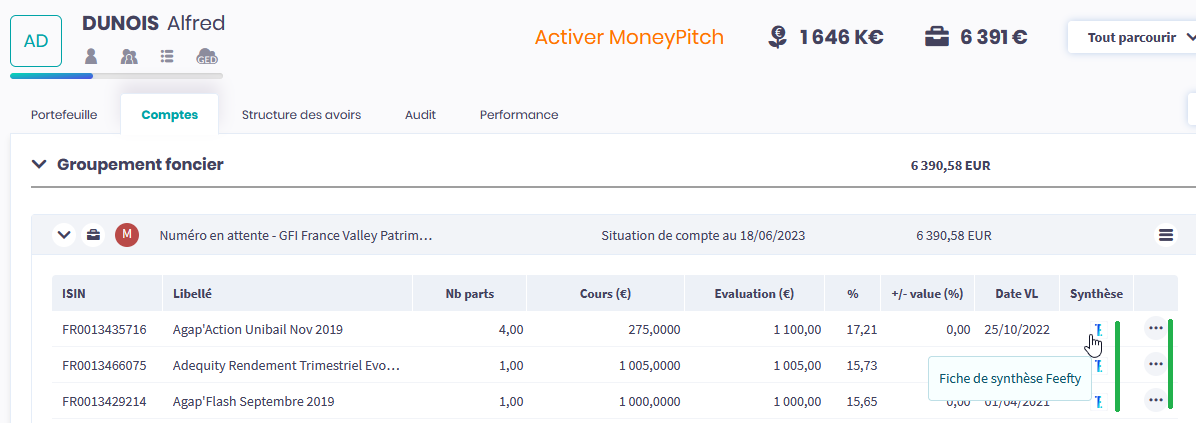This screenshot has width=1196, height=423.
Task: Select the Comptes tab
Action: (x=169, y=115)
